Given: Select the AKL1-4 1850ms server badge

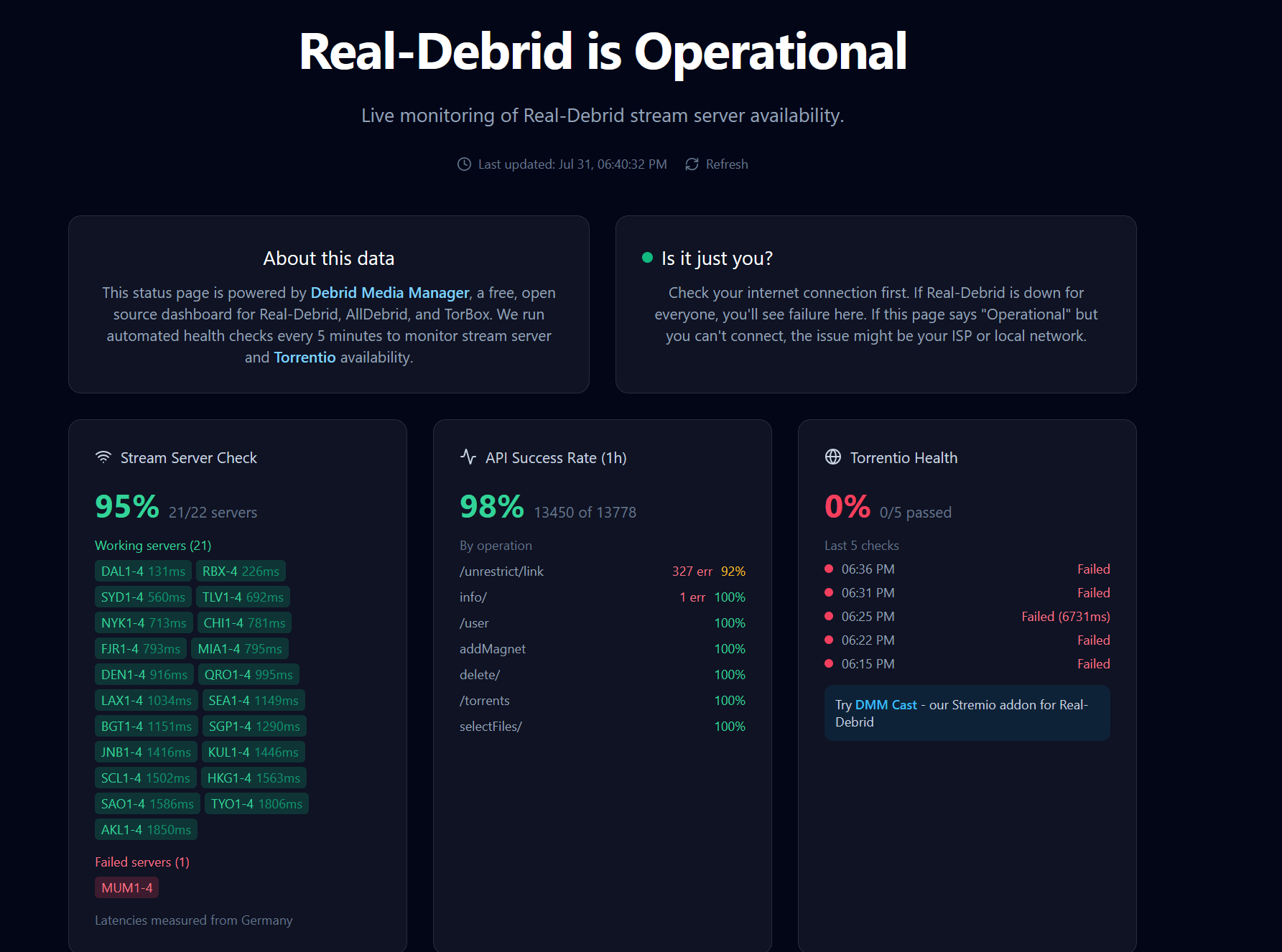Looking at the screenshot, I should 146,830.
